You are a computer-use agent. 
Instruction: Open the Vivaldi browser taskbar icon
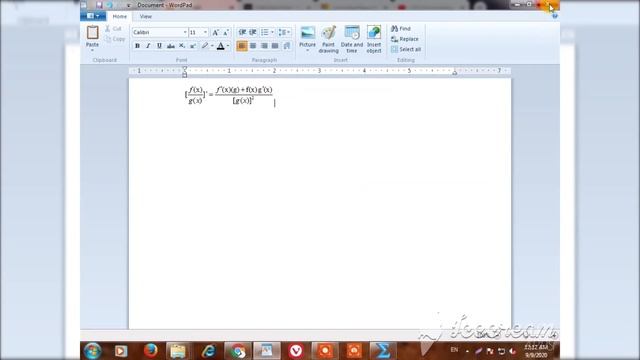point(296,351)
